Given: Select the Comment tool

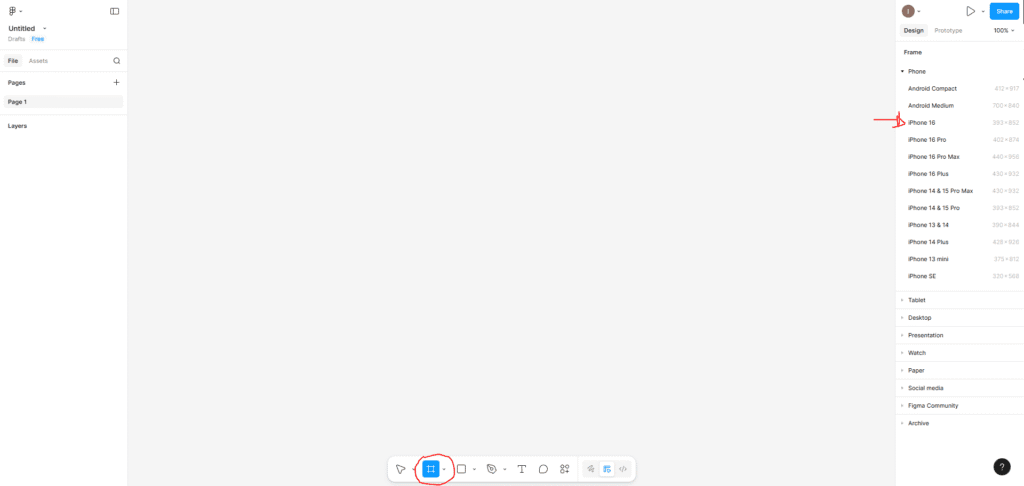Looking at the screenshot, I should pyautogui.click(x=543, y=469).
